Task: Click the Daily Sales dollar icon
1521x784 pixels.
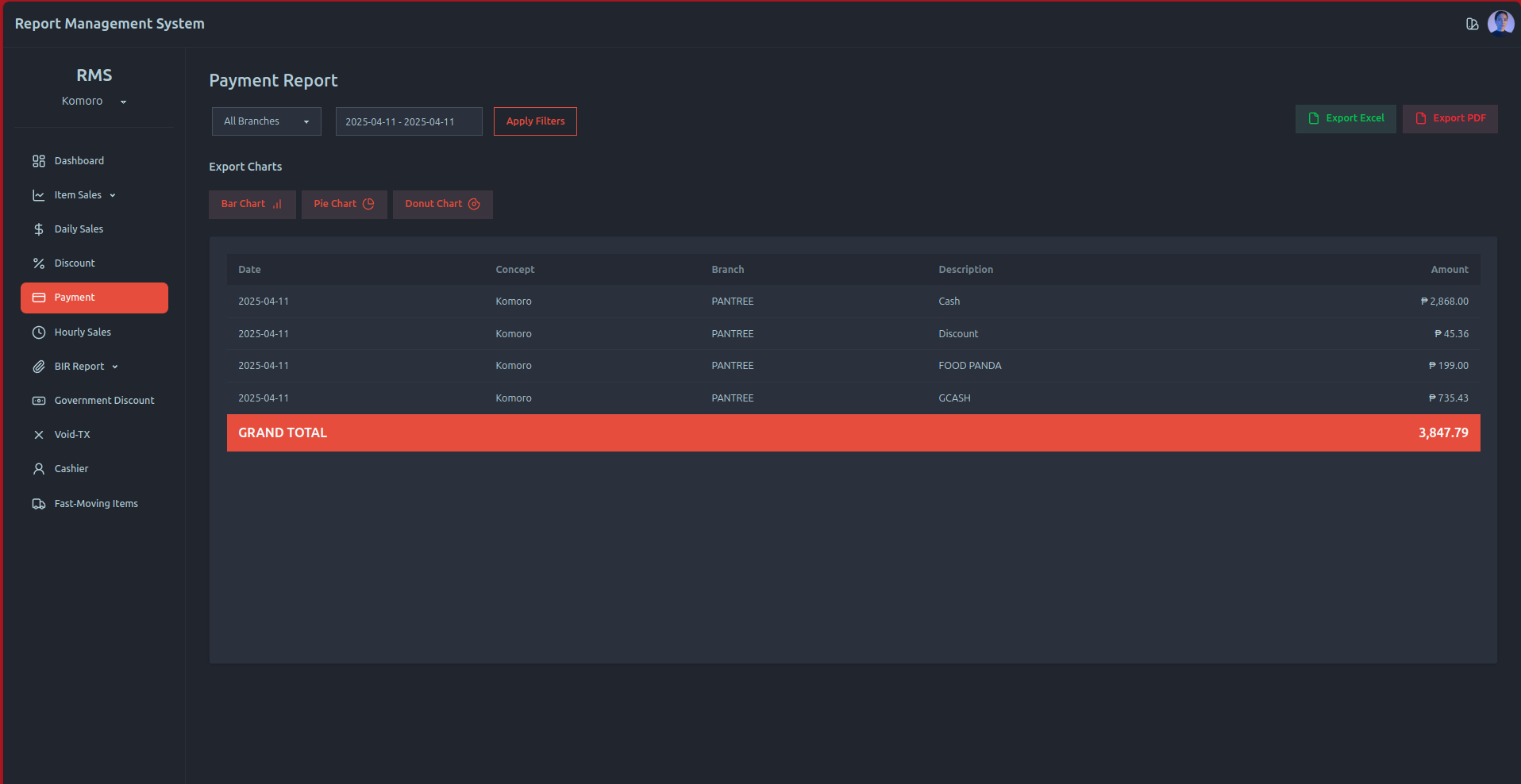Action: pos(38,229)
